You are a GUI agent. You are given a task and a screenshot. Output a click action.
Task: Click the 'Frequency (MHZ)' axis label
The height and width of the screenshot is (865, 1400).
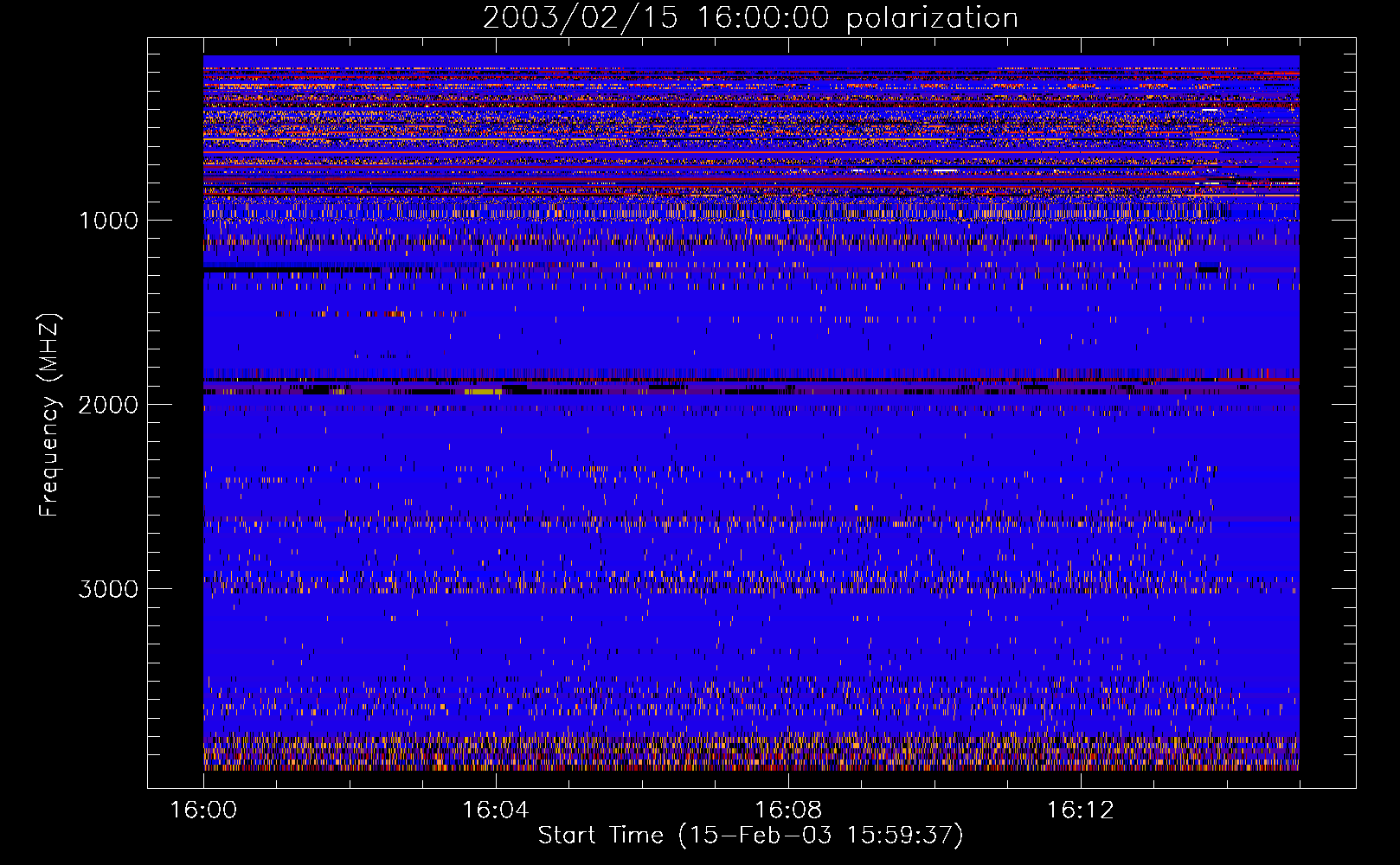point(50,415)
